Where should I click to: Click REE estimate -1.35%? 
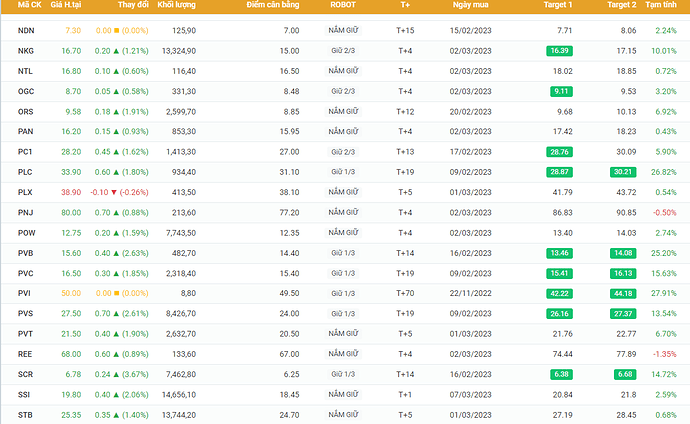(664, 354)
